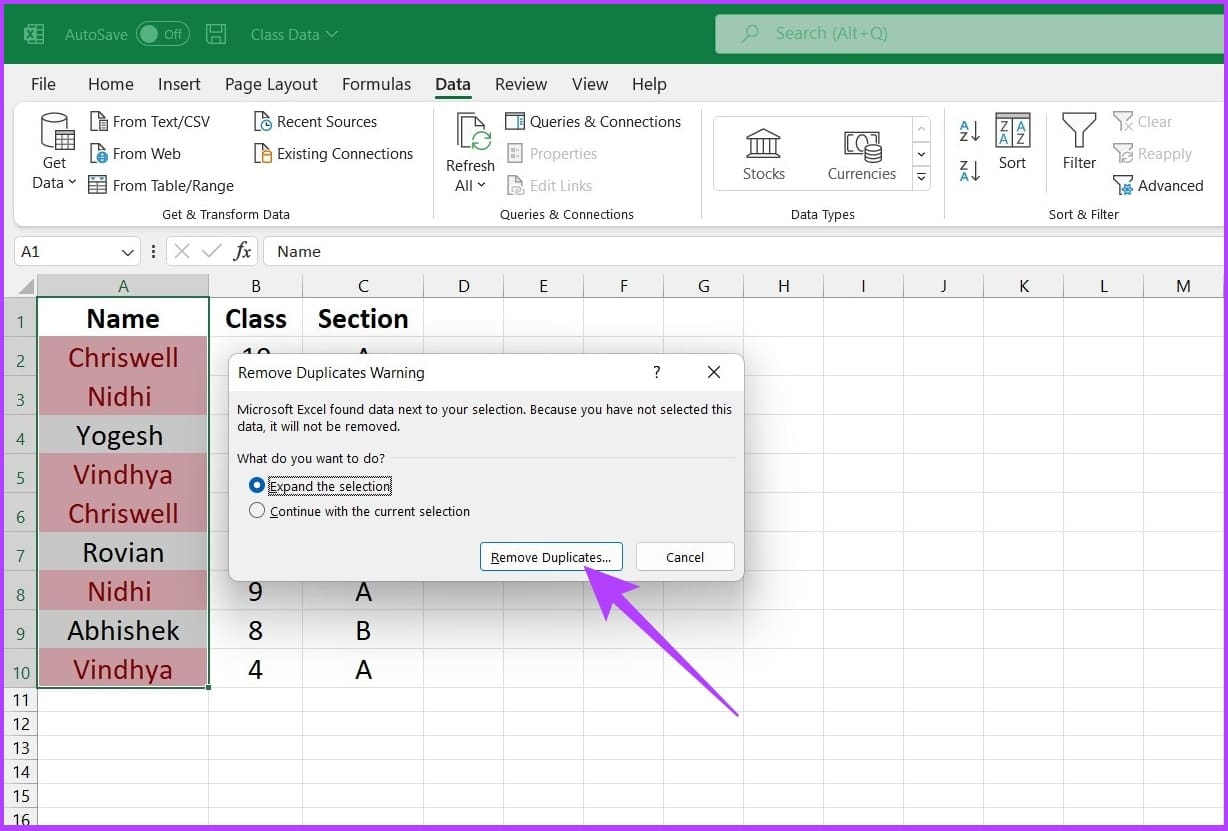This screenshot has height=831, width=1228.
Task: Click From Web
Action: point(135,154)
